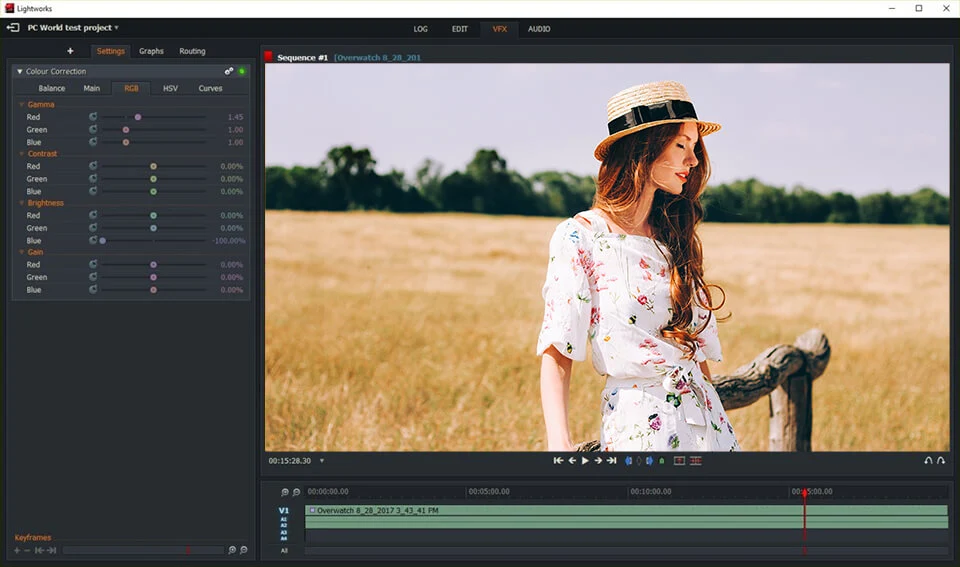Jump to start of sequence
The width and height of the screenshot is (960, 567).
558,461
